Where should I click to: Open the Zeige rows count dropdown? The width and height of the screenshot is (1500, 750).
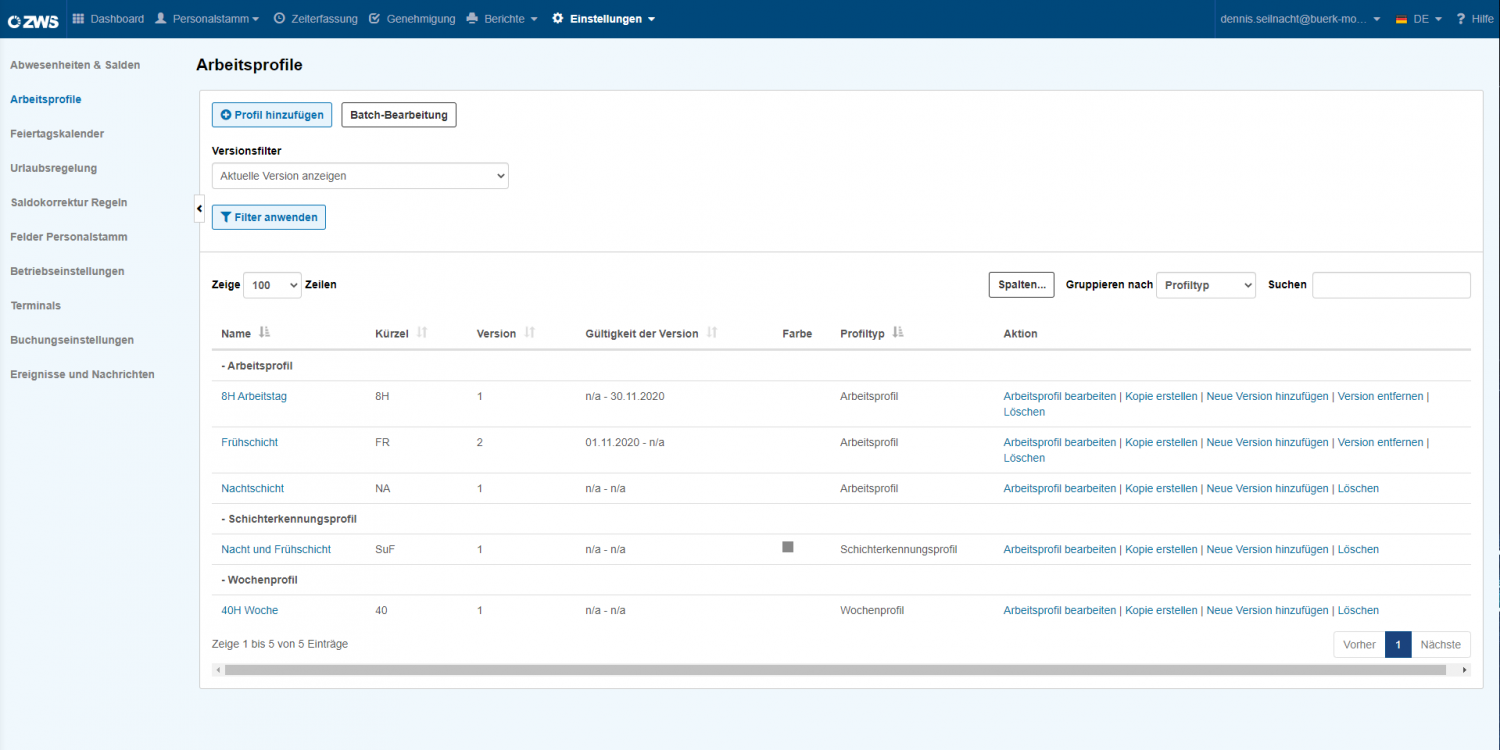pyautogui.click(x=272, y=285)
